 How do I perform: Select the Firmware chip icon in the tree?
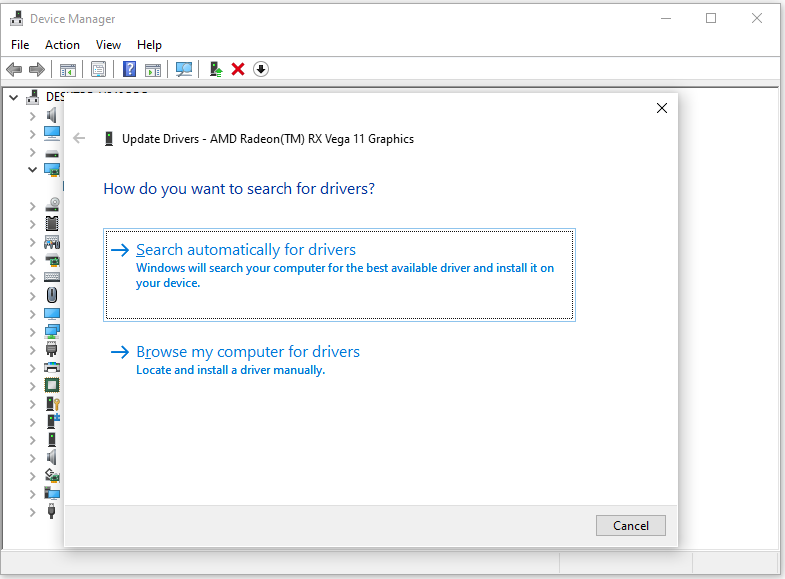click(x=52, y=223)
